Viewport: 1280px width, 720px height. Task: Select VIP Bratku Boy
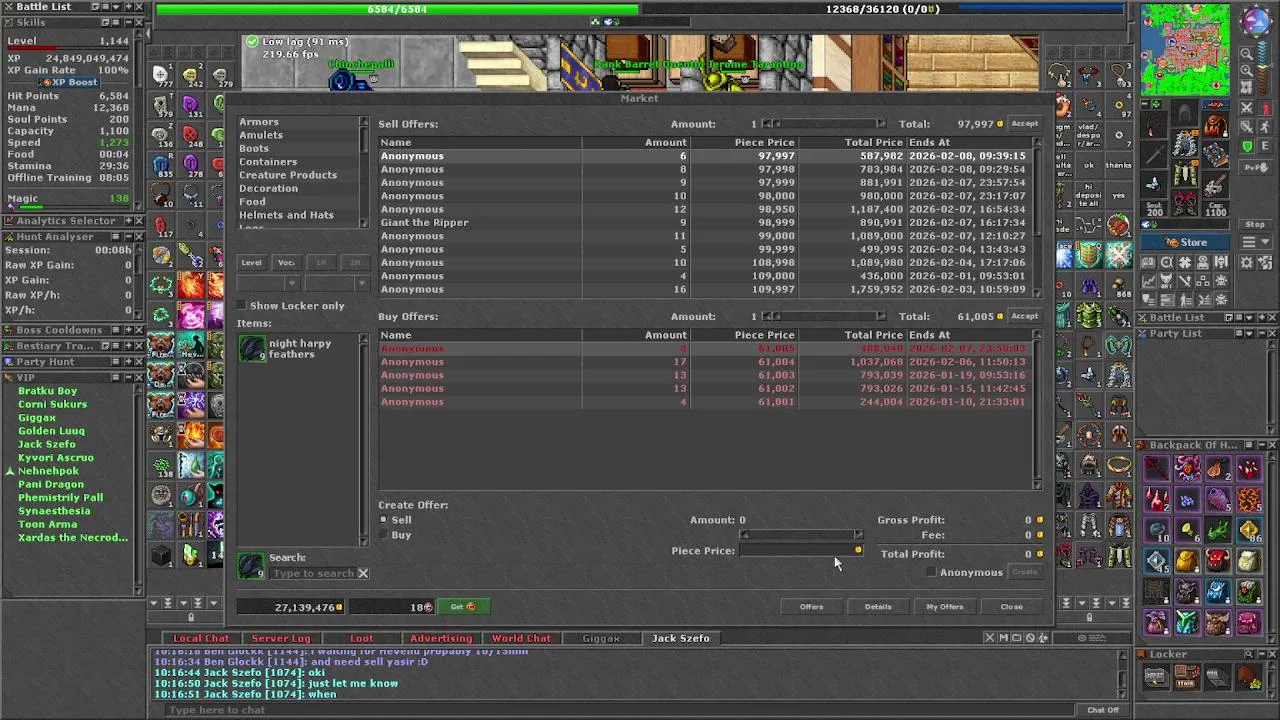47,391
